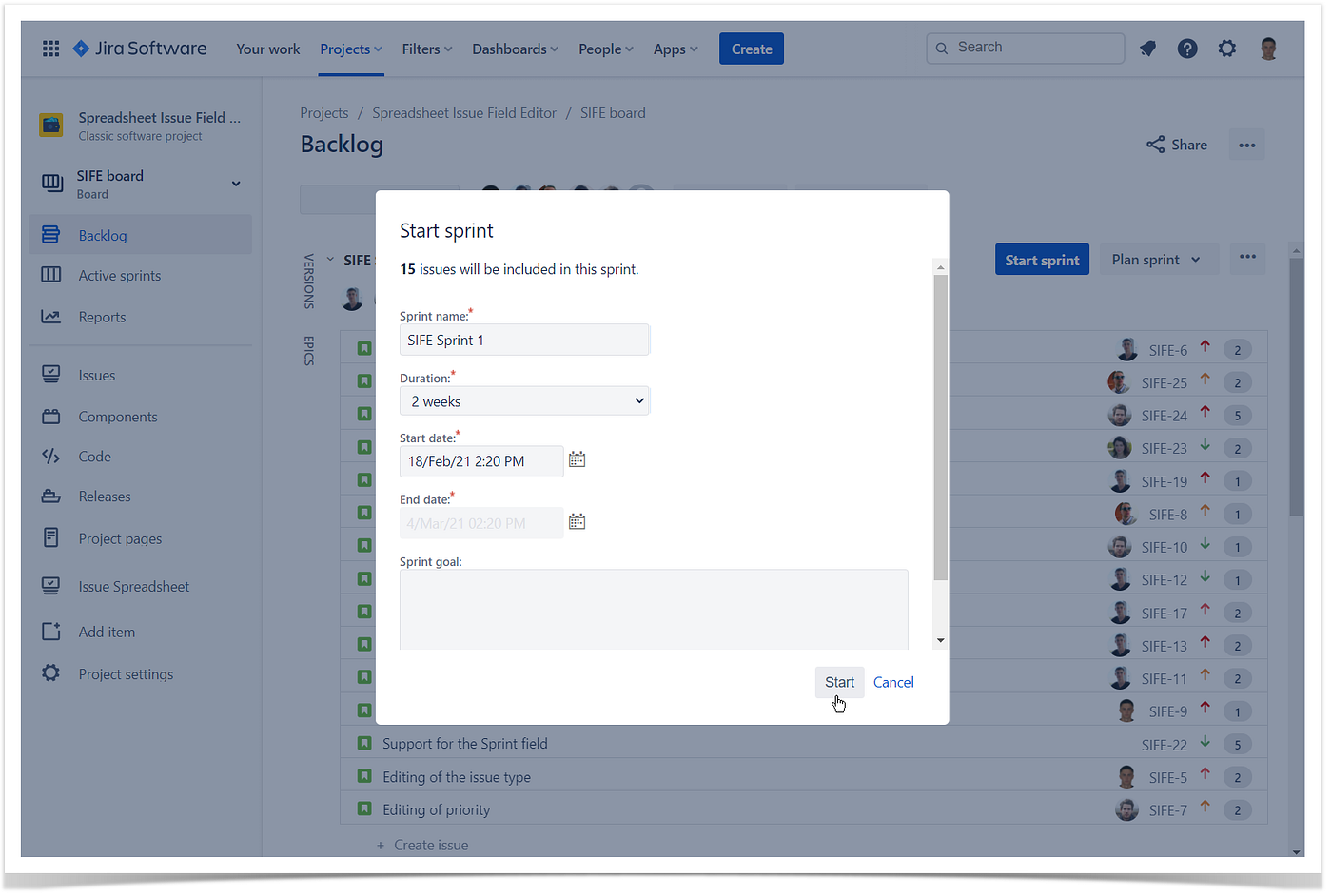Open the sprint more options ellipsis
Image resolution: width=1332 pixels, height=896 pixels.
[1247, 258]
